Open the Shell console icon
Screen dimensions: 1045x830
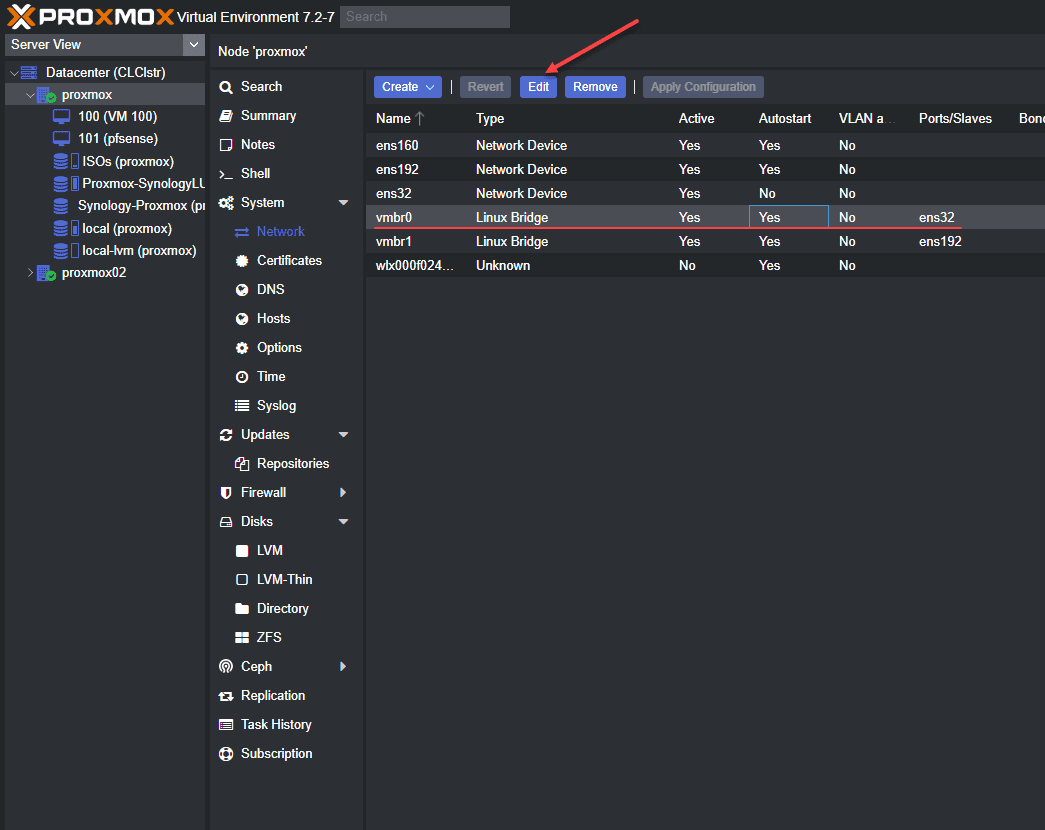click(x=226, y=174)
